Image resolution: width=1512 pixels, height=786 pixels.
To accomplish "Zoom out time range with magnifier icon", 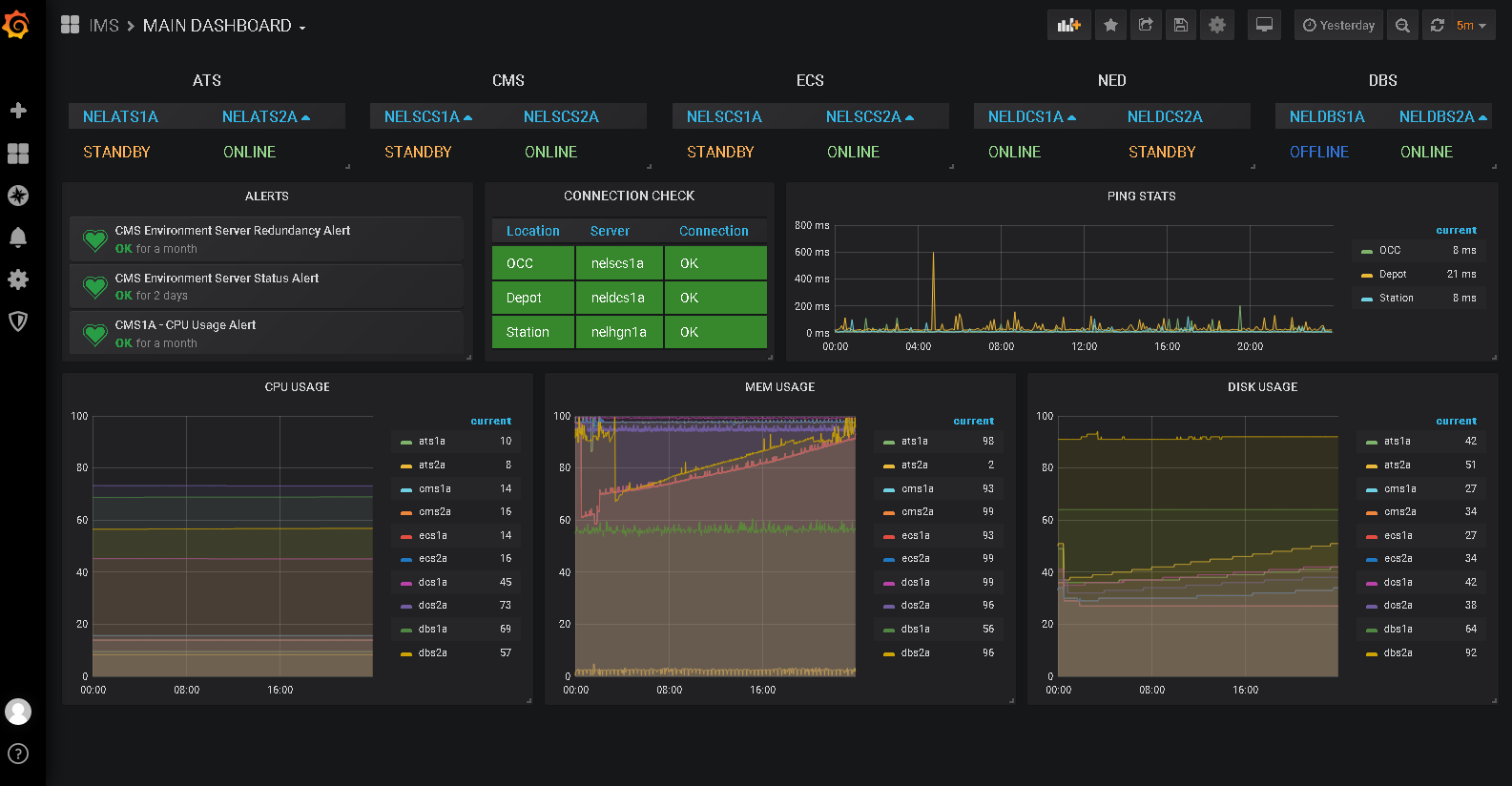I will pyautogui.click(x=1402, y=26).
